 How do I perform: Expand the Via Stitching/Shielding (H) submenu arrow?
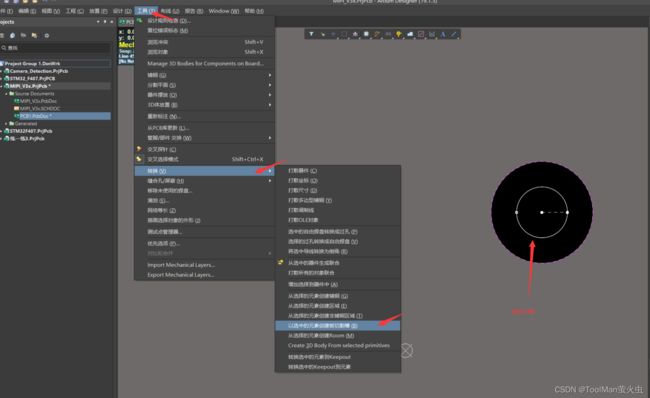tap(270, 181)
